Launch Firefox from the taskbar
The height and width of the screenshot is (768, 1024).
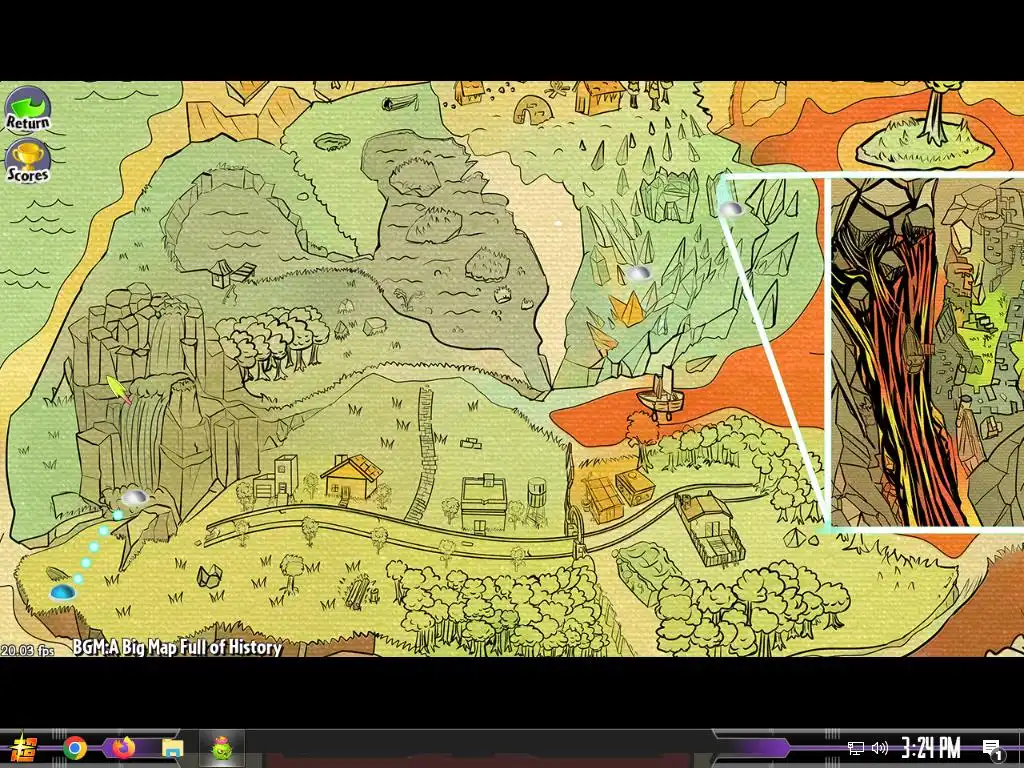[123, 747]
